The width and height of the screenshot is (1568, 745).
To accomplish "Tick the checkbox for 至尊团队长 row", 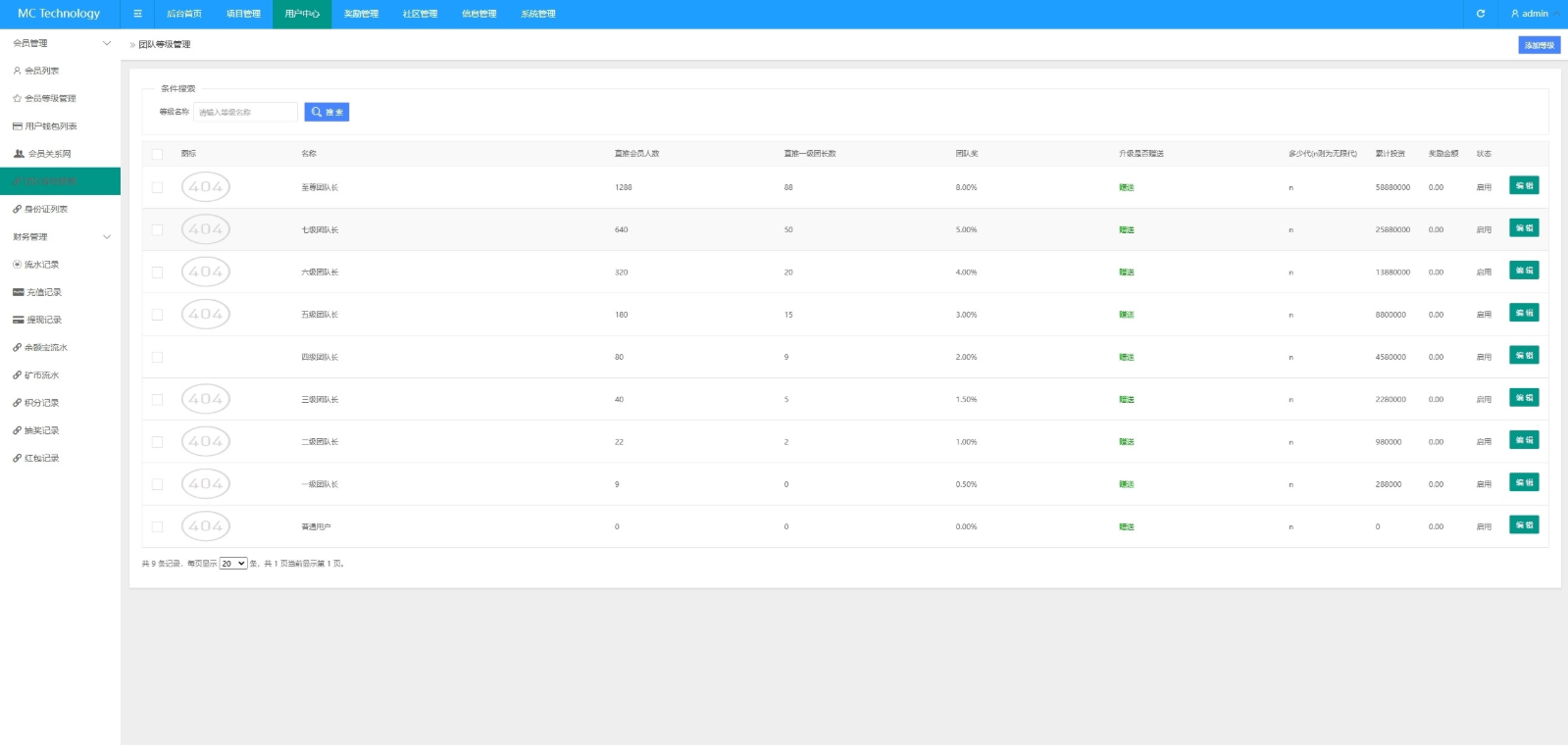I will (x=157, y=187).
